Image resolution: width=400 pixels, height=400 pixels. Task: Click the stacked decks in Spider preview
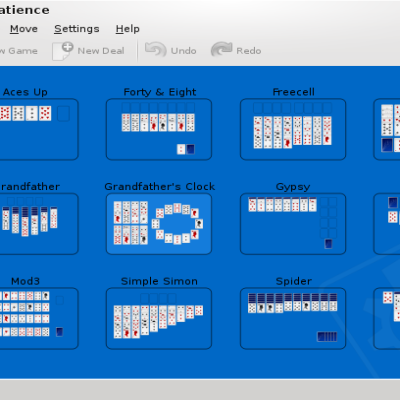[x=327, y=337]
